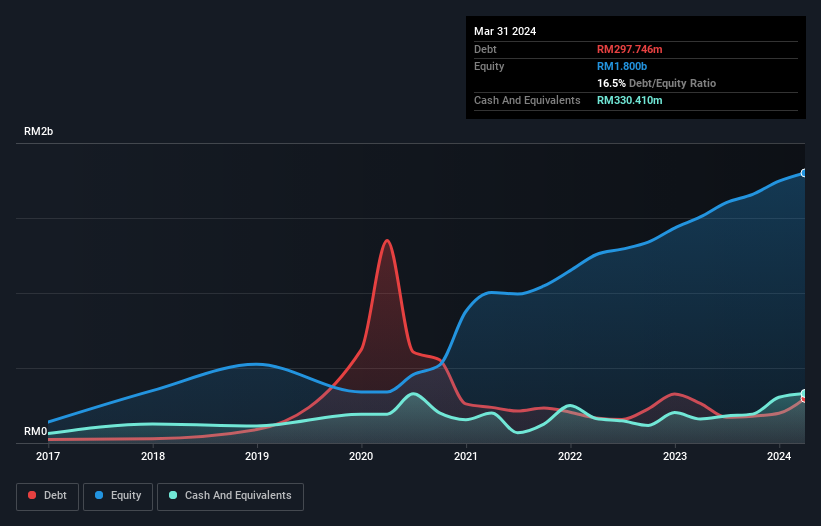Click the red Debt legend dot
821x526 pixels.
coord(32,495)
